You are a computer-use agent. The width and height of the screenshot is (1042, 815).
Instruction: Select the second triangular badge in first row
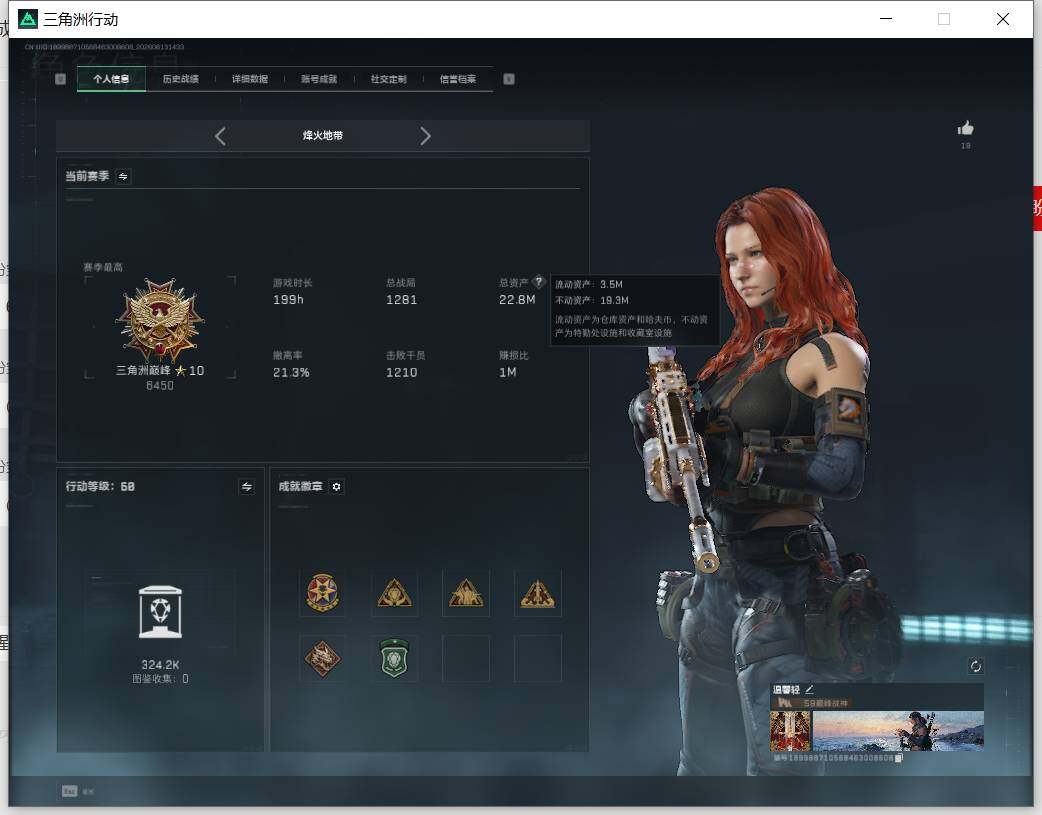[394, 593]
